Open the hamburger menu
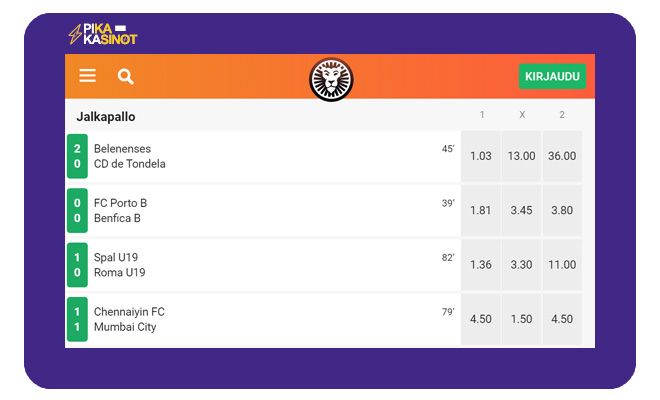The width and height of the screenshot is (660, 400). [x=88, y=76]
